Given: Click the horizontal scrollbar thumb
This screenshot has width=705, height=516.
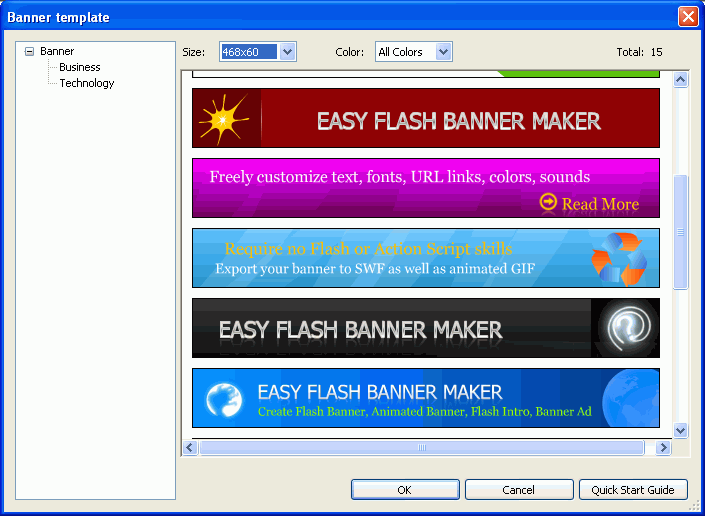Looking at the screenshot, I should click(x=422, y=448).
